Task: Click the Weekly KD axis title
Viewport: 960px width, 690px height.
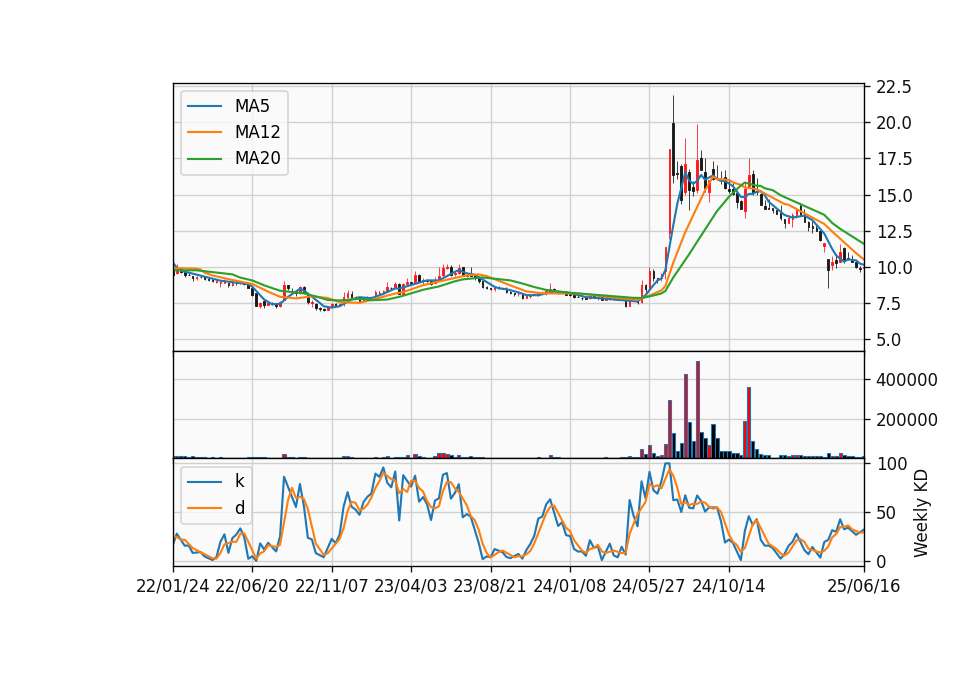Action: click(920, 513)
